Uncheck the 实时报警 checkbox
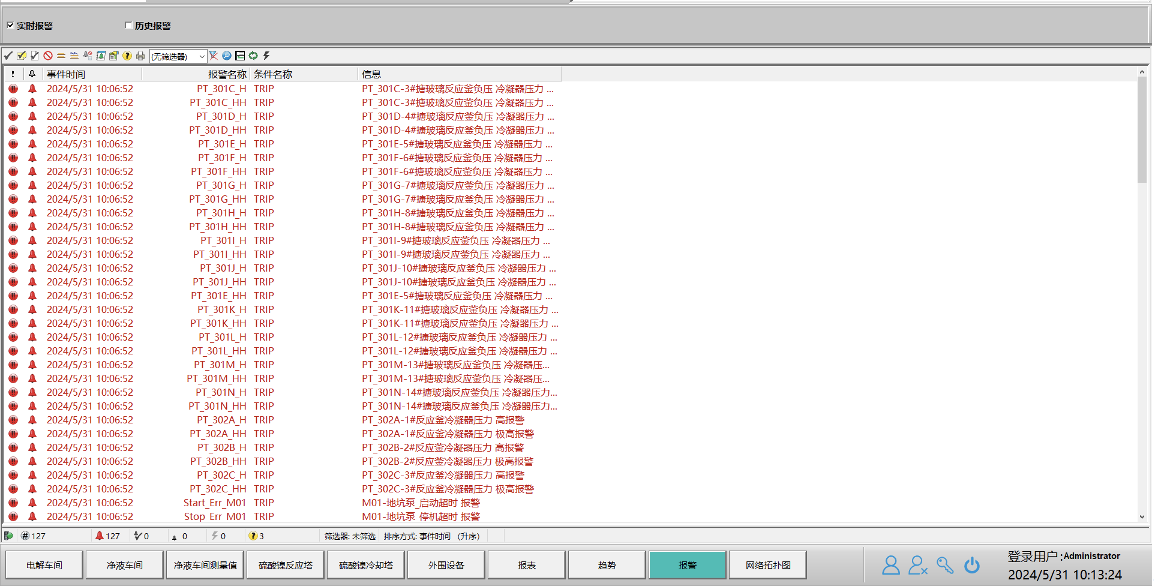This screenshot has height=588, width=1154. click(x=10, y=25)
